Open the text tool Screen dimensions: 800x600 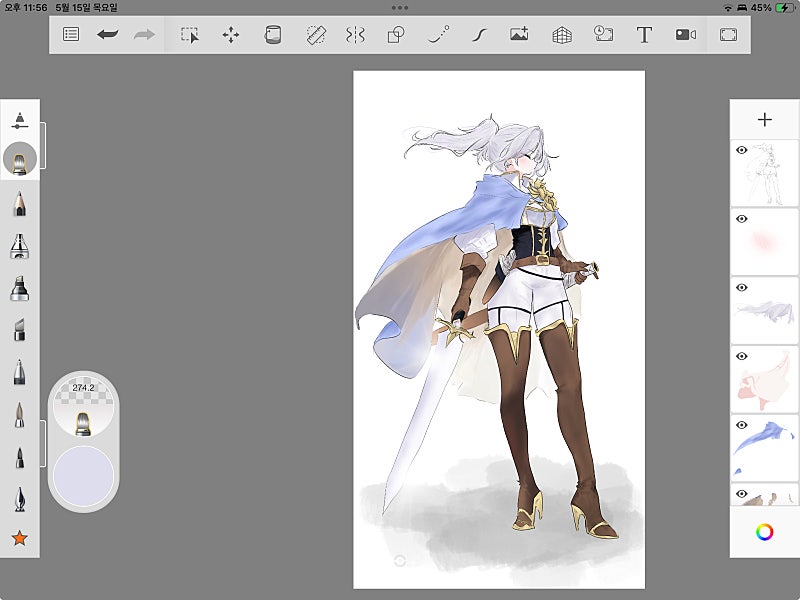pyautogui.click(x=645, y=34)
